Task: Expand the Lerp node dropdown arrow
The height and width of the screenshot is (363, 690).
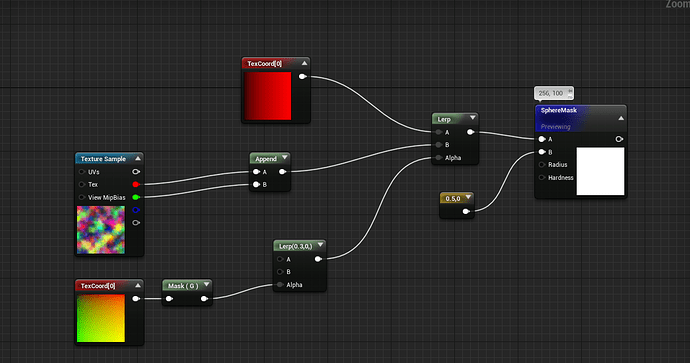Action: point(473,118)
